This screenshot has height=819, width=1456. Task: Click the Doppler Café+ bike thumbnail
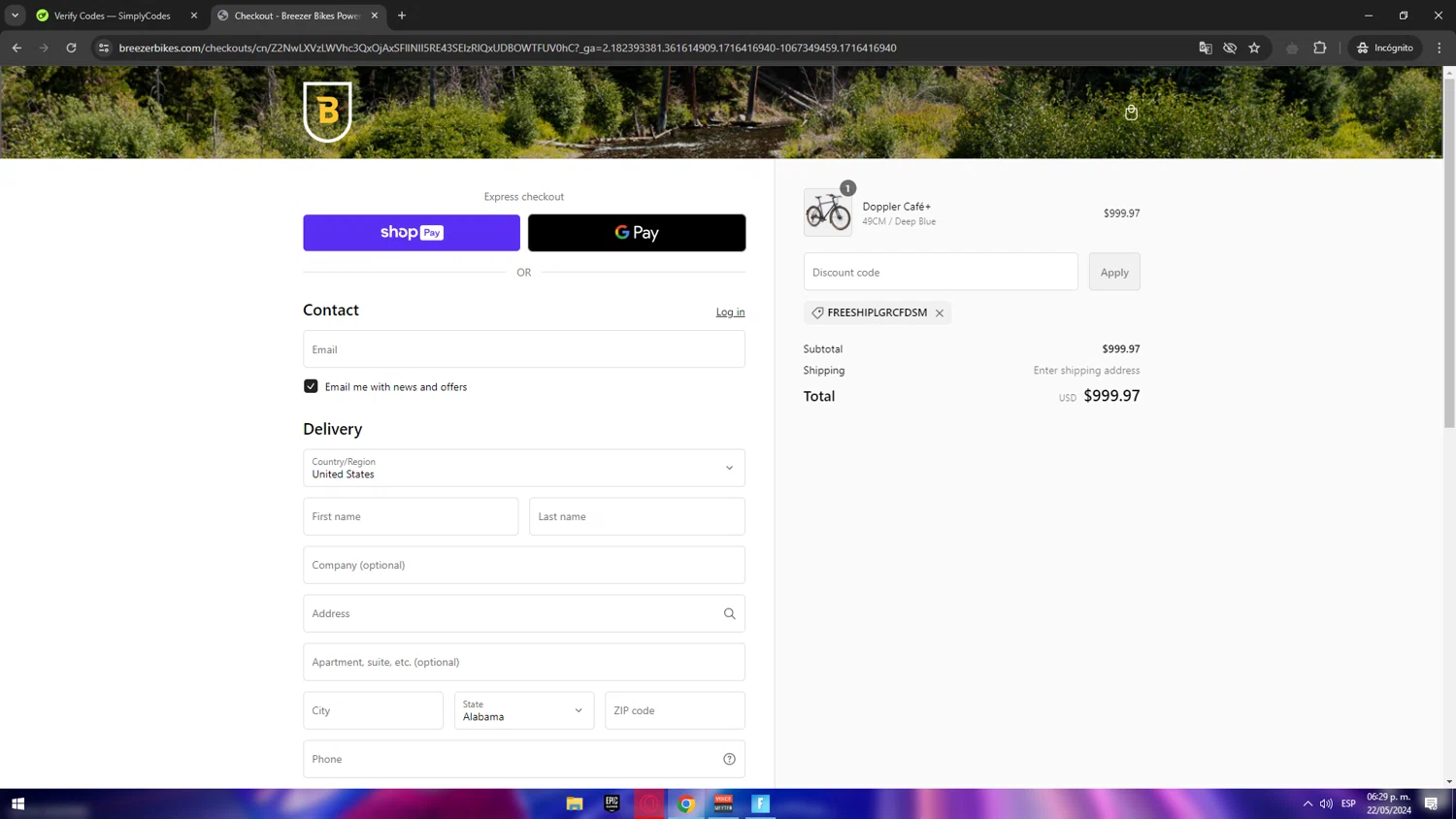click(x=828, y=213)
